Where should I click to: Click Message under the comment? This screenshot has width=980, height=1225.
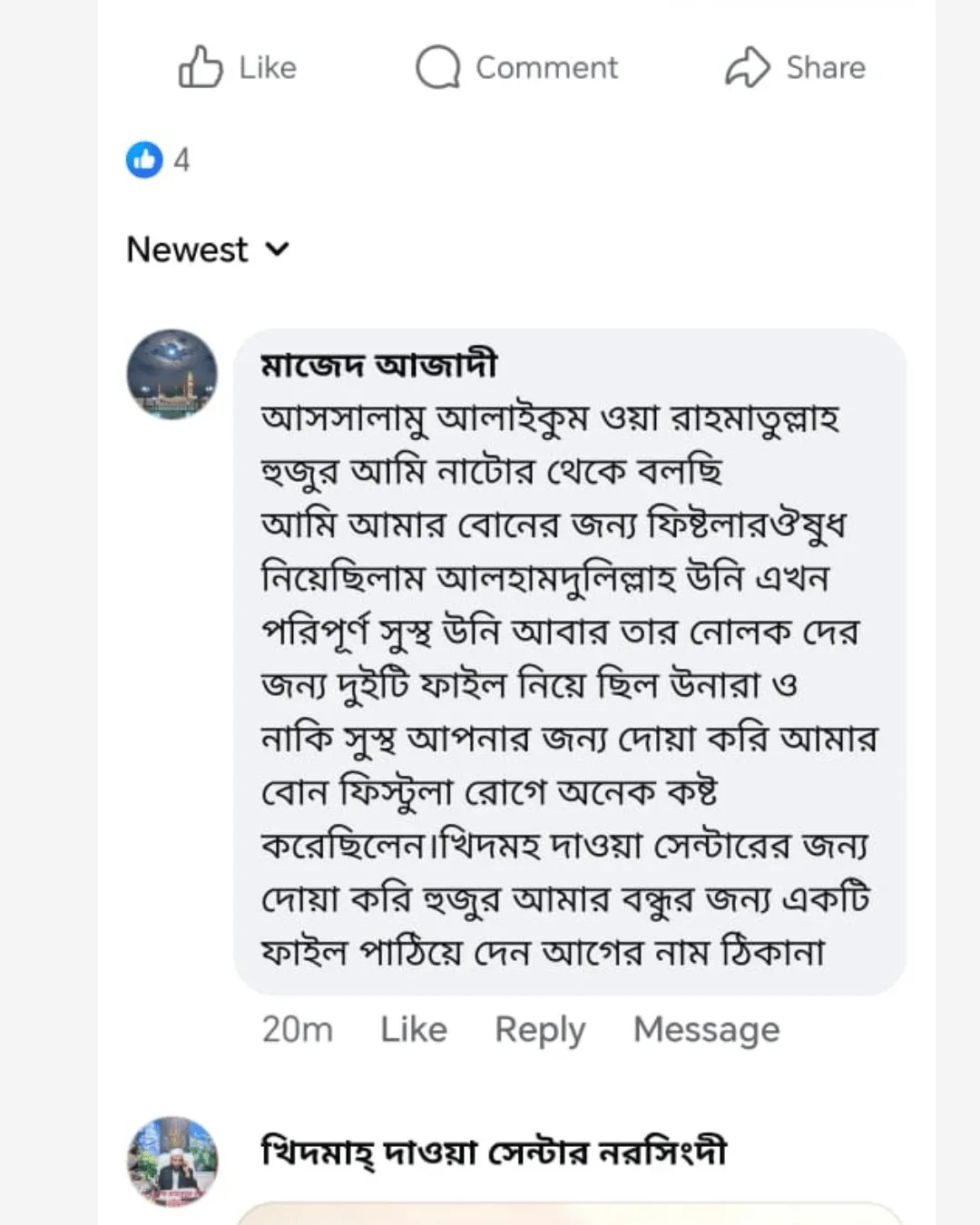(x=706, y=1030)
